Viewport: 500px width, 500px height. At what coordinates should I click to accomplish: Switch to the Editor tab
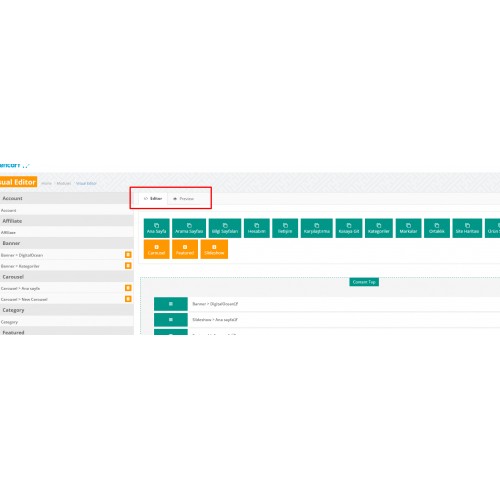click(153, 199)
